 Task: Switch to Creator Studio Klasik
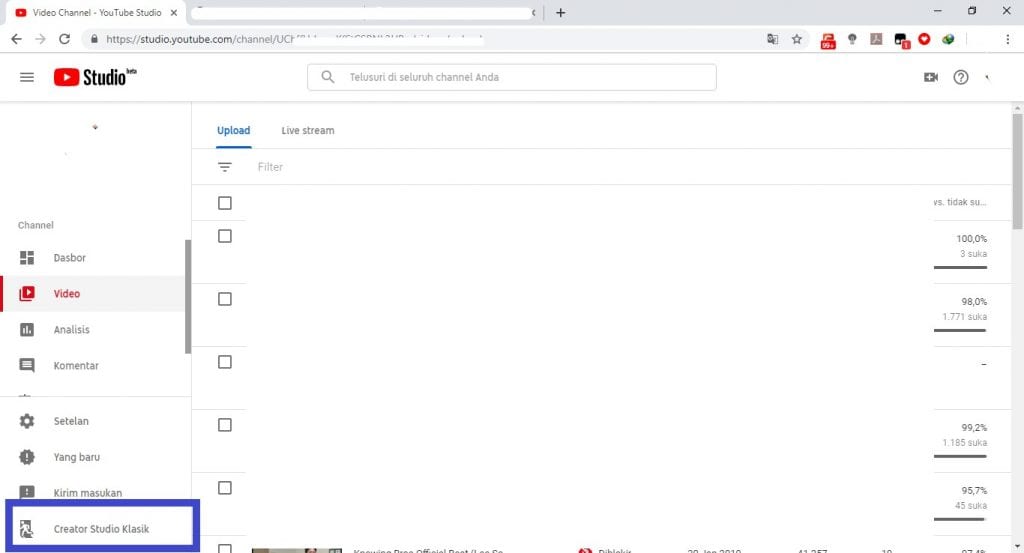tap(101, 529)
